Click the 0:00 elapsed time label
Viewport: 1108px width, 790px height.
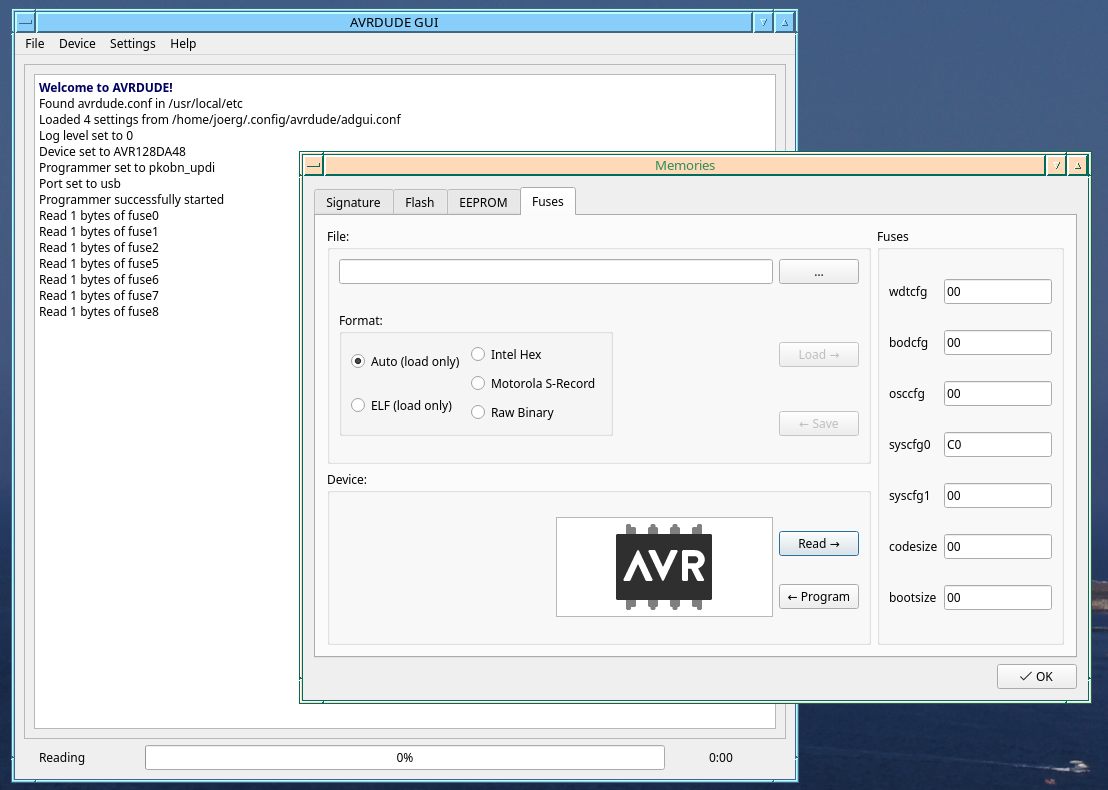(721, 757)
